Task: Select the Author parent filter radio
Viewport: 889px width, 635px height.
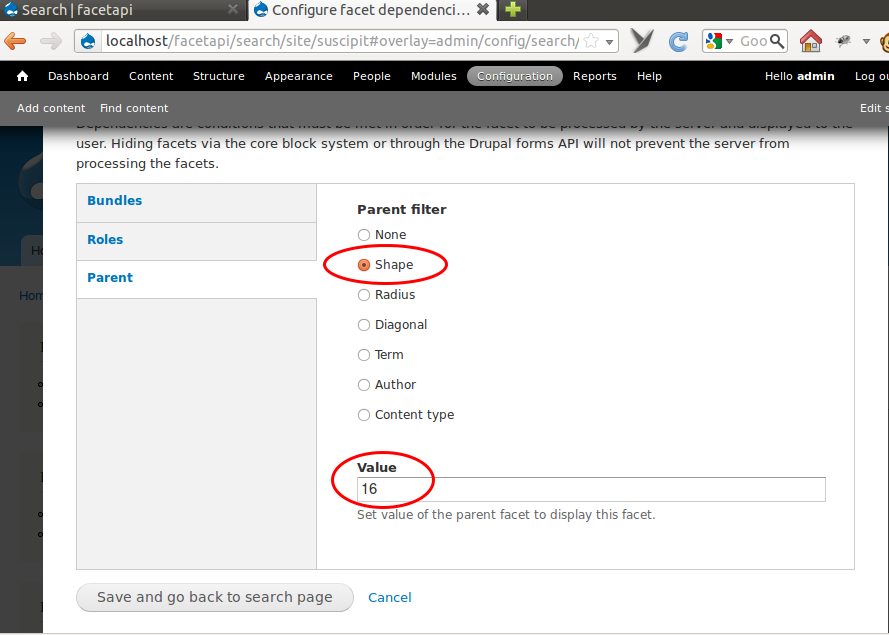Action: pyautogui.click(x=364, y=385)
